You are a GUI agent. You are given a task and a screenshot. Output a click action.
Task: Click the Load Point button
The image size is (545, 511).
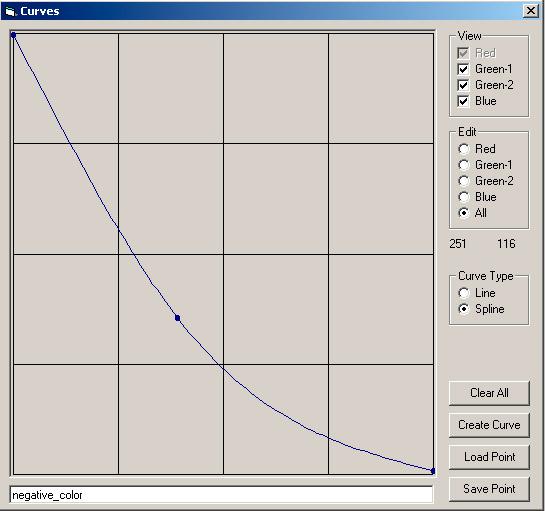[x=489, y=457]
